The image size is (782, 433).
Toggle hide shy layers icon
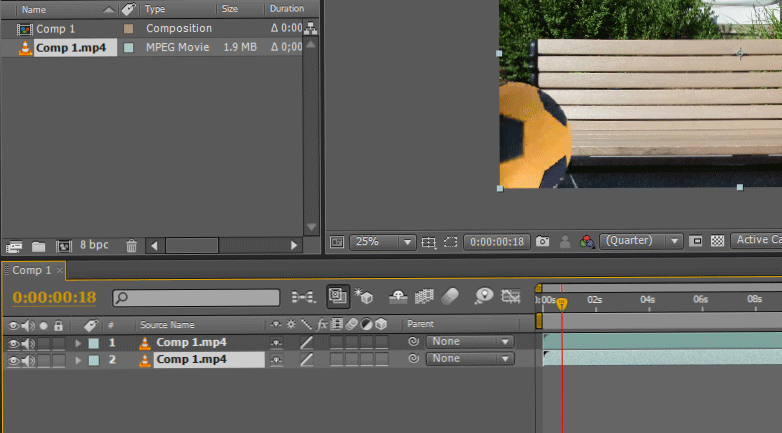coord(397,297)
